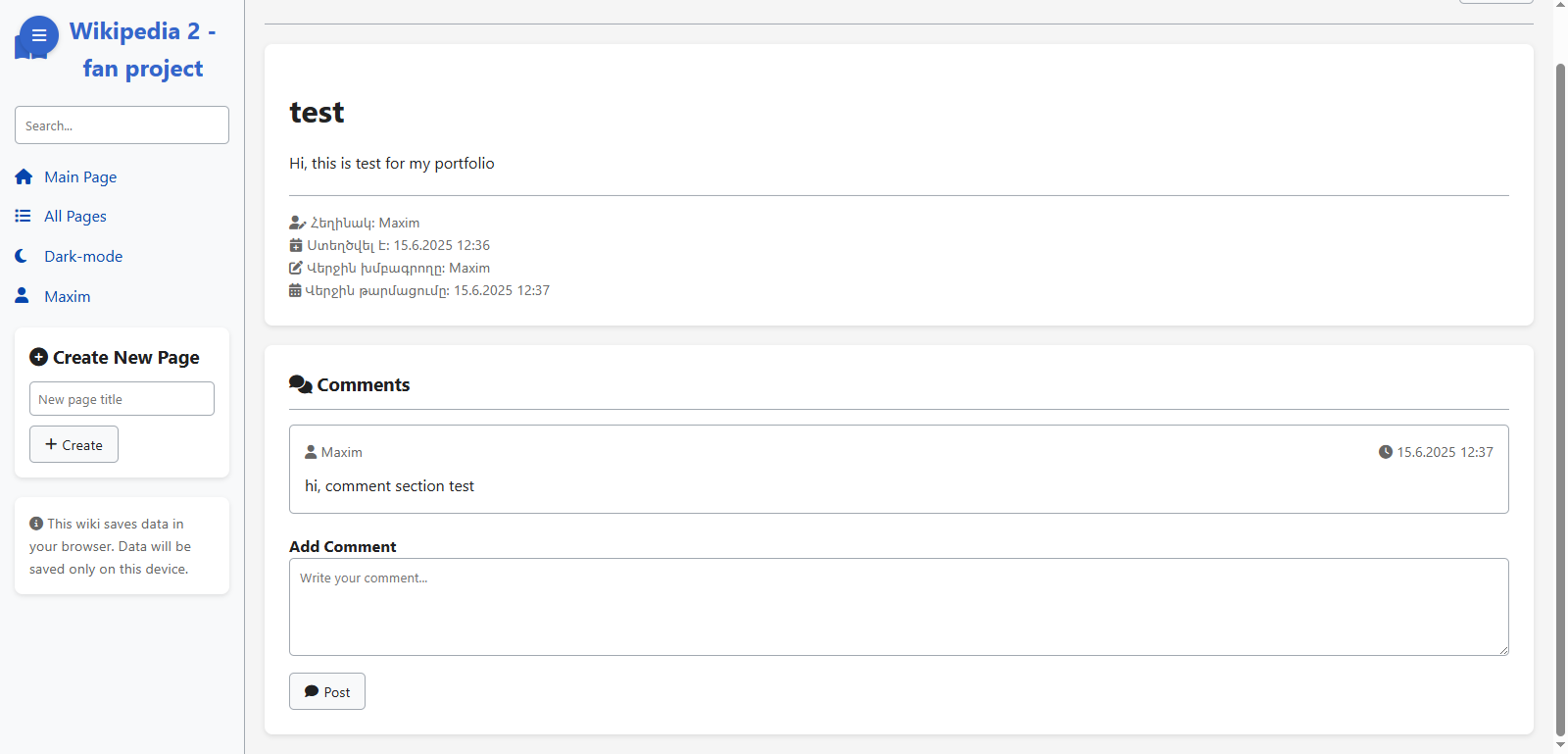Click the Post comment button

pos(327,691)
